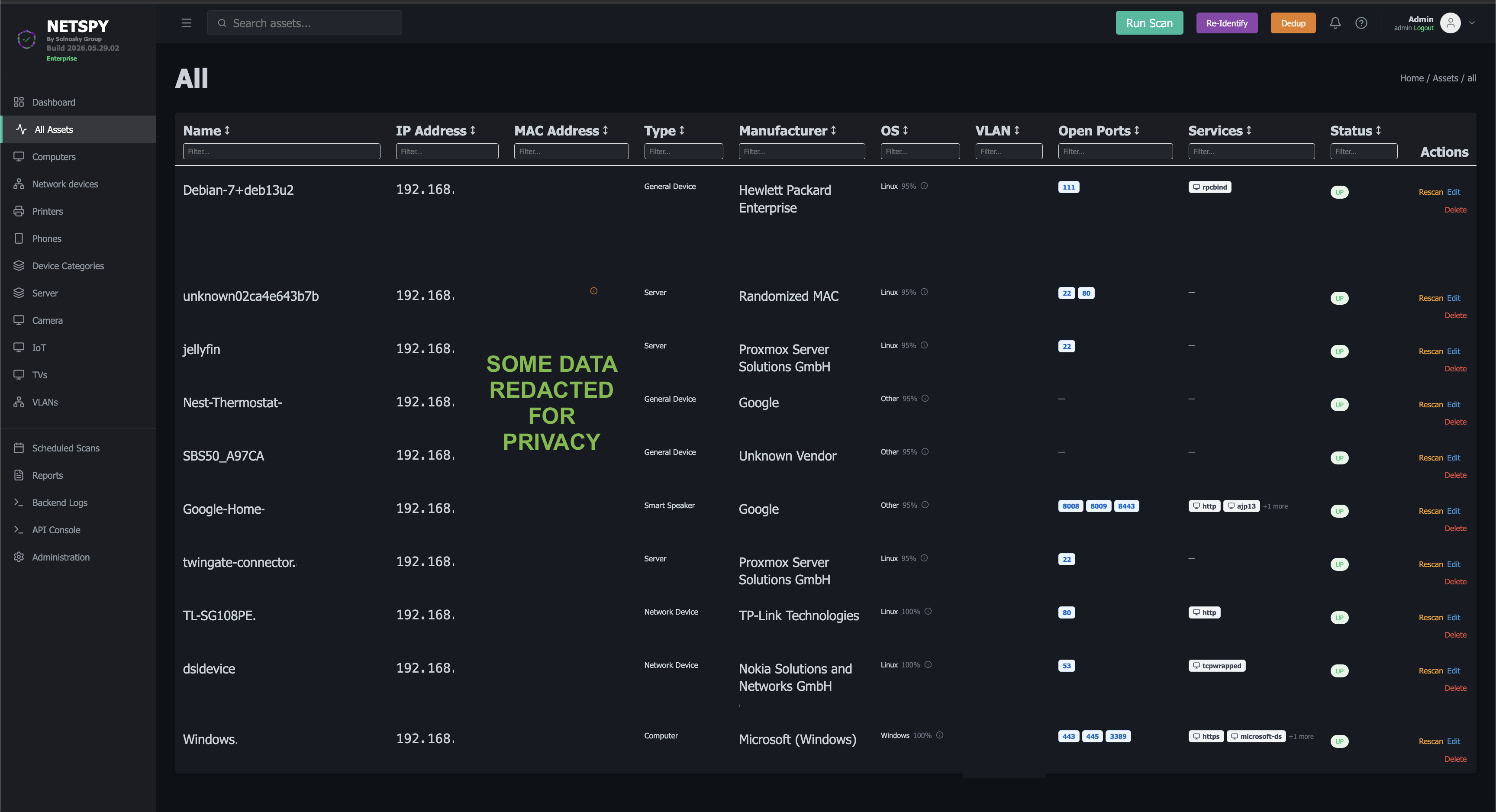
Task: Click the Server sidebar item
Action: (78, 293)
